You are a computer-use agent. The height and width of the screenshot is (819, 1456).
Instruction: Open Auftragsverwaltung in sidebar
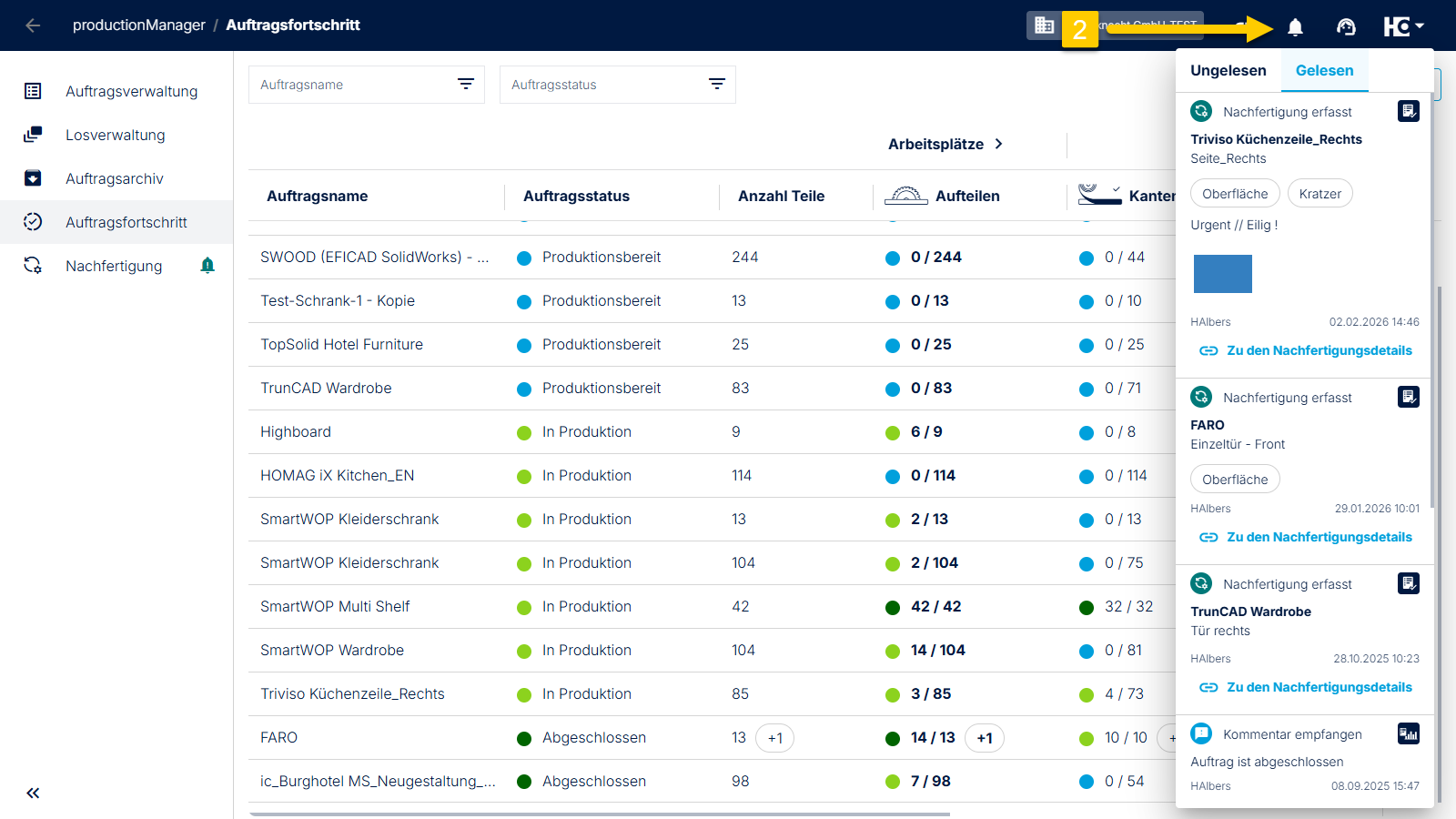[x=131, y=91]
